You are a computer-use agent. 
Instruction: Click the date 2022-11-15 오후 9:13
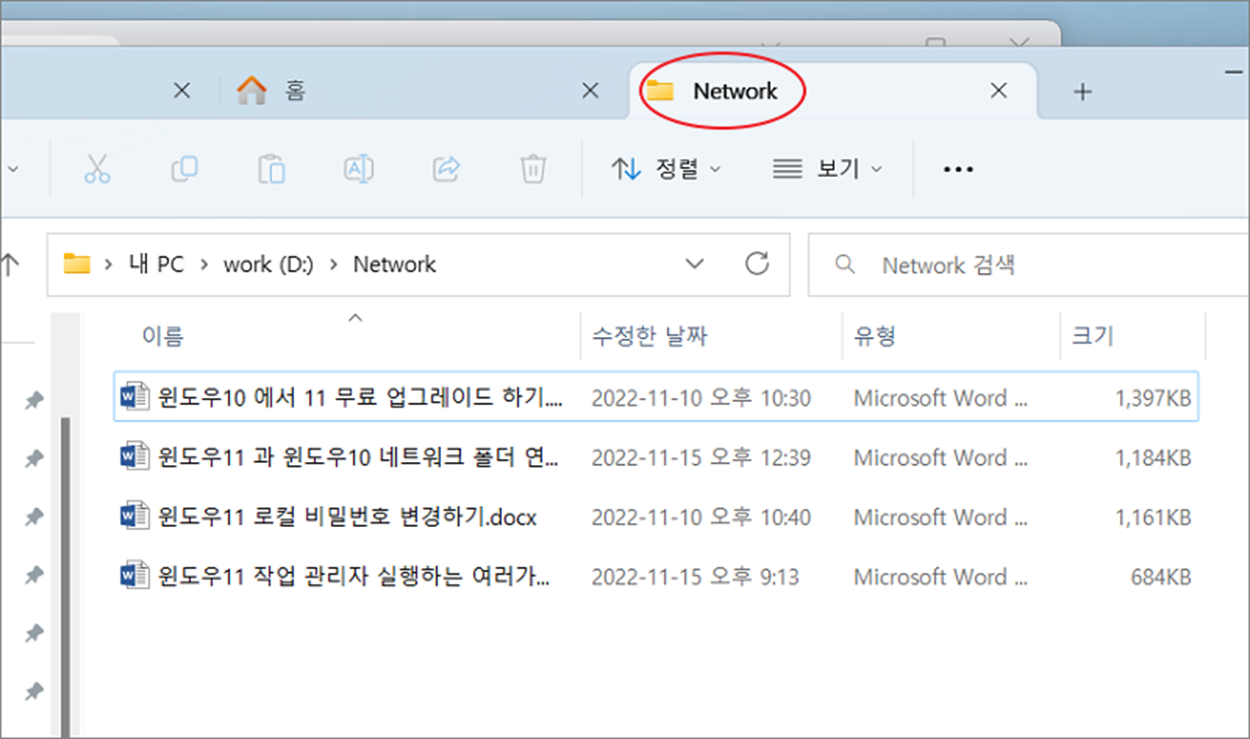[695, 577]
